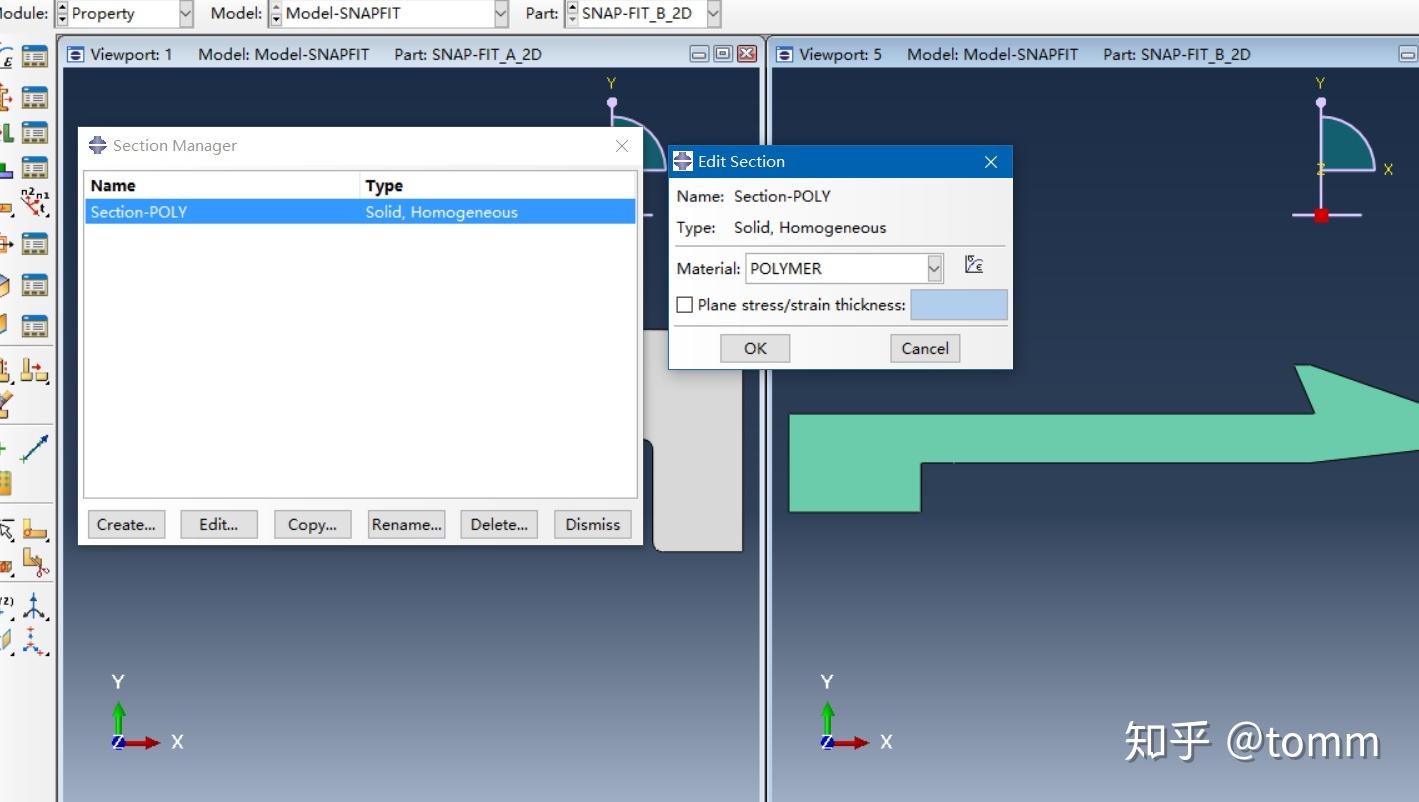Dismiss the Section Manager dialog

pyautogui.click(x=593, y=524)
